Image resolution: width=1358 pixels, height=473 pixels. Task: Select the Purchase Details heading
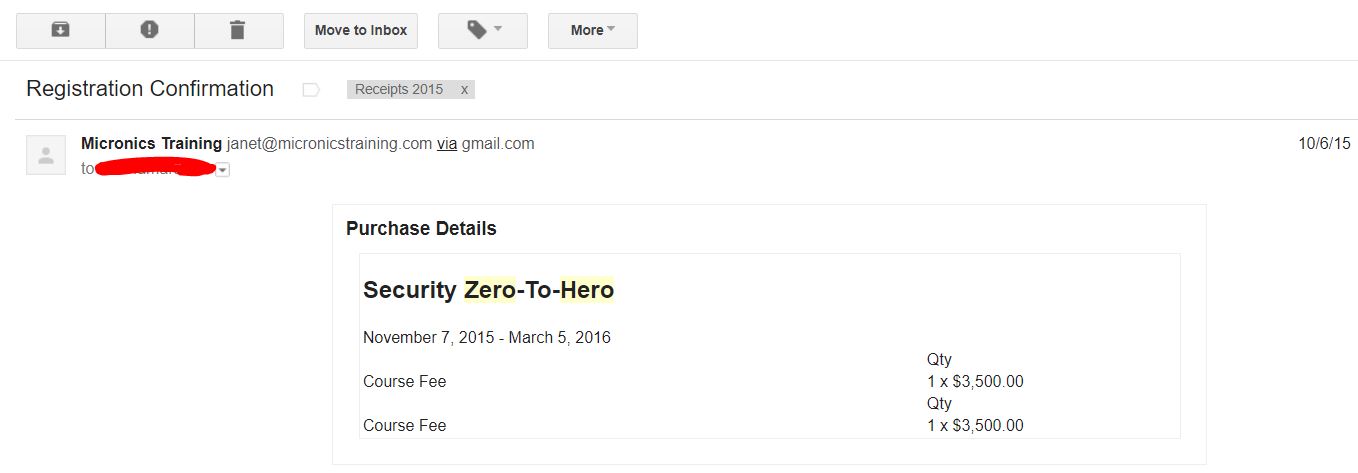tap(421, 228)
